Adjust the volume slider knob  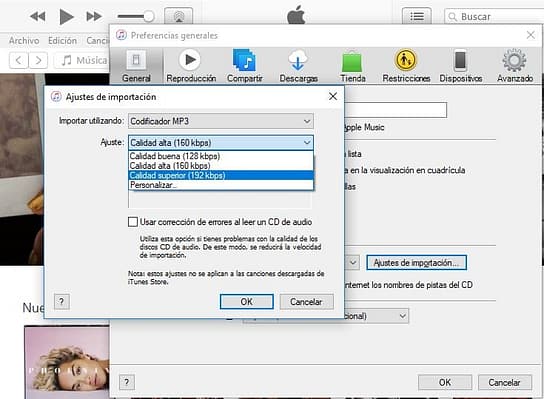coord(149,16)
